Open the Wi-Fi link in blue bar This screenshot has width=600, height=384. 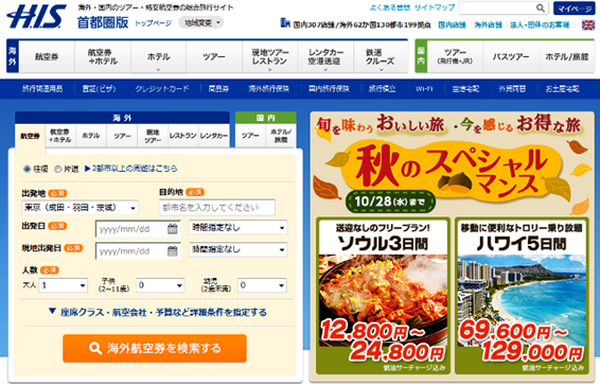coord(424,89)
